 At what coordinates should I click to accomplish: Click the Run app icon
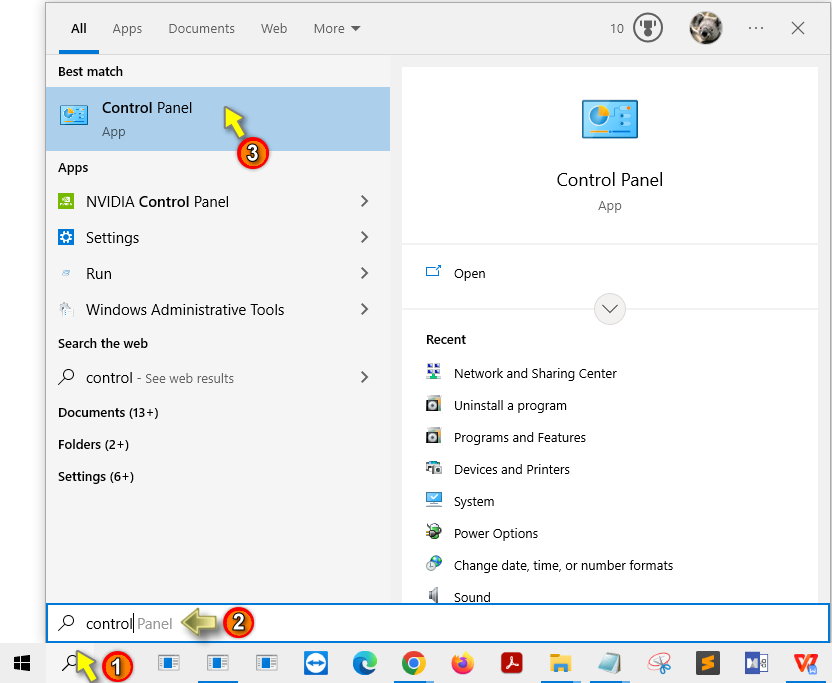click(66, 273)
